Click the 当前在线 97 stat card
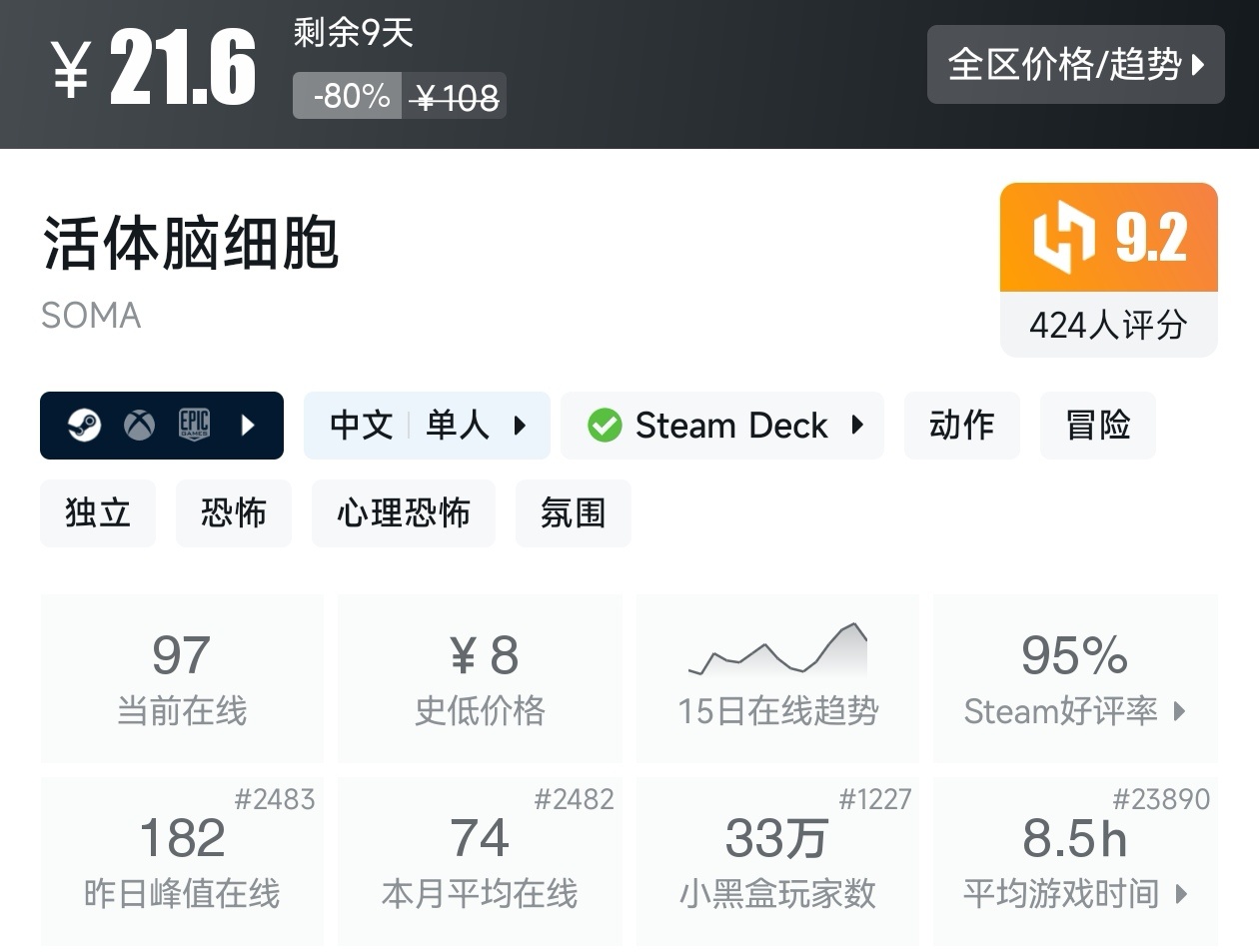 182,678
